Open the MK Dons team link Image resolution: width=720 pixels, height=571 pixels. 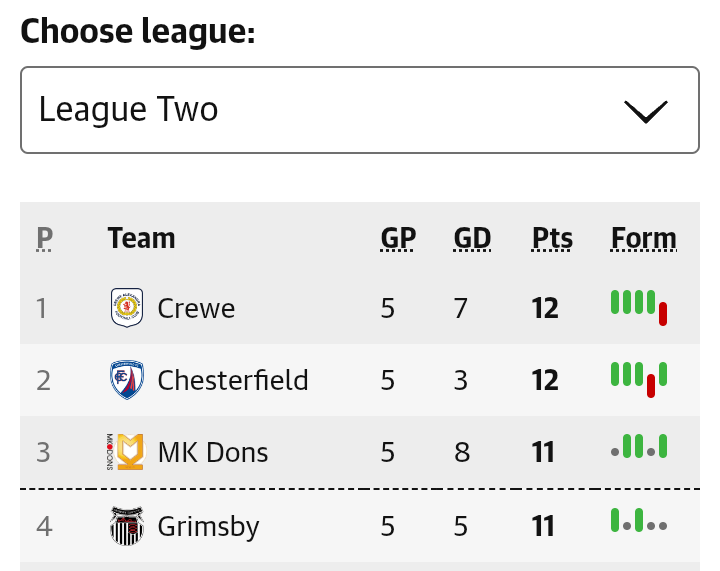tap(213, 452)
